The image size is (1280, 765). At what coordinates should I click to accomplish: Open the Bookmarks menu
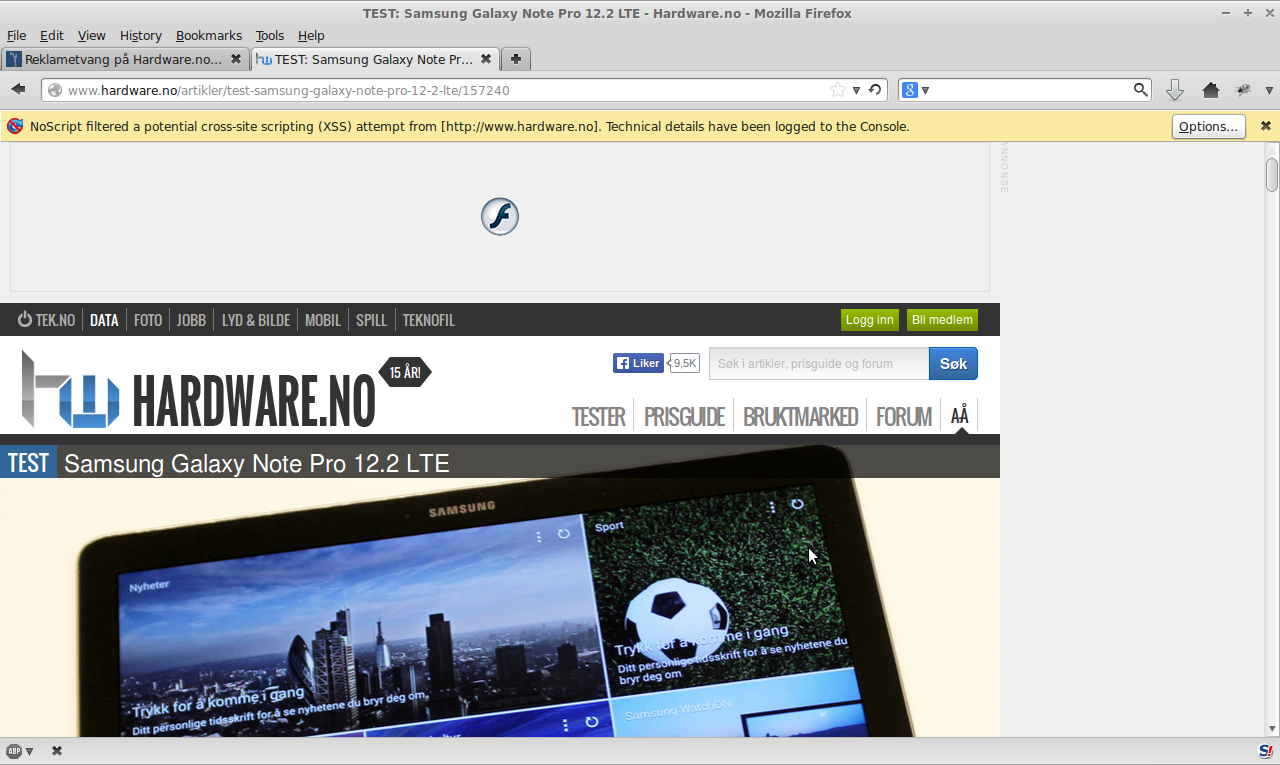[x=209, y=35]
